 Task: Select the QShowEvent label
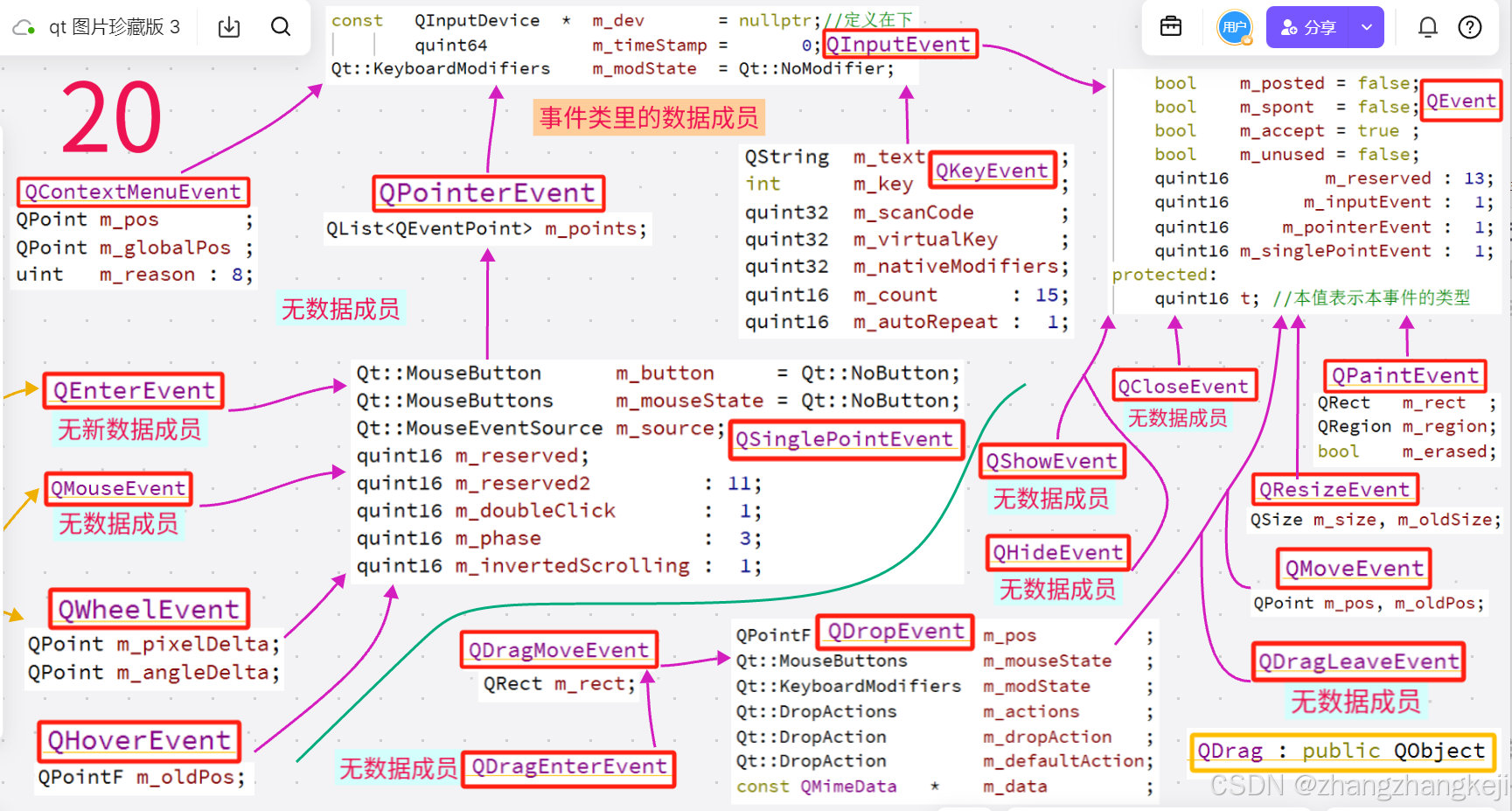[1051, 461]
